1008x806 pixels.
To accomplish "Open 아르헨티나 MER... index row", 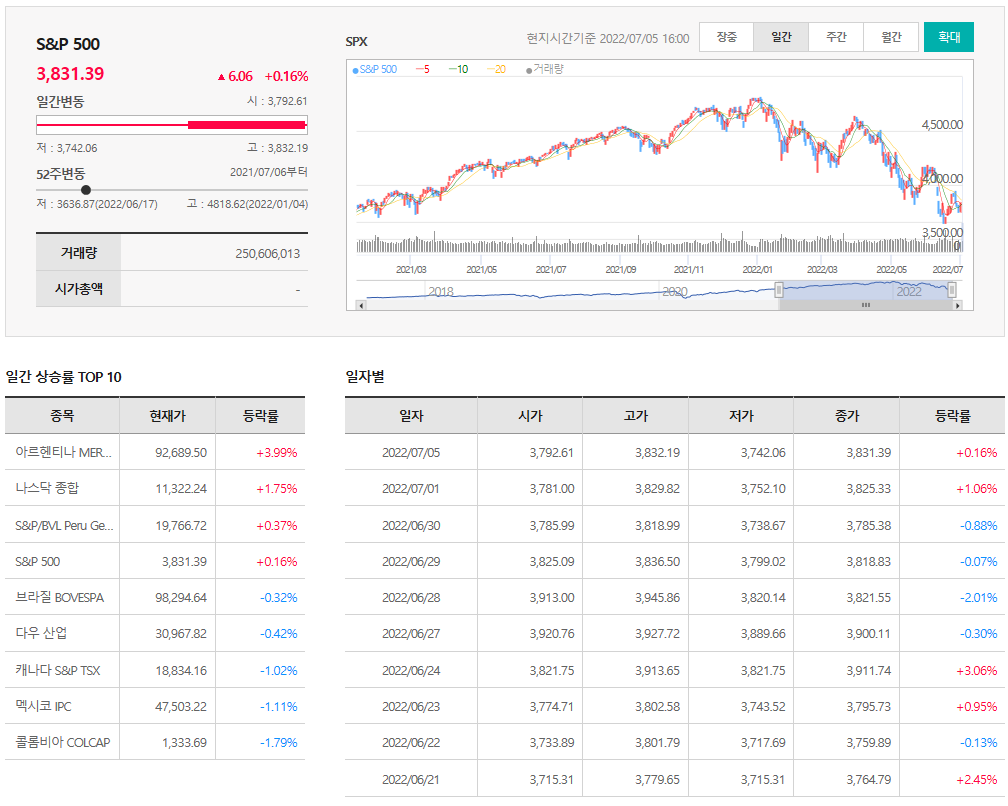I will [155, 452].
